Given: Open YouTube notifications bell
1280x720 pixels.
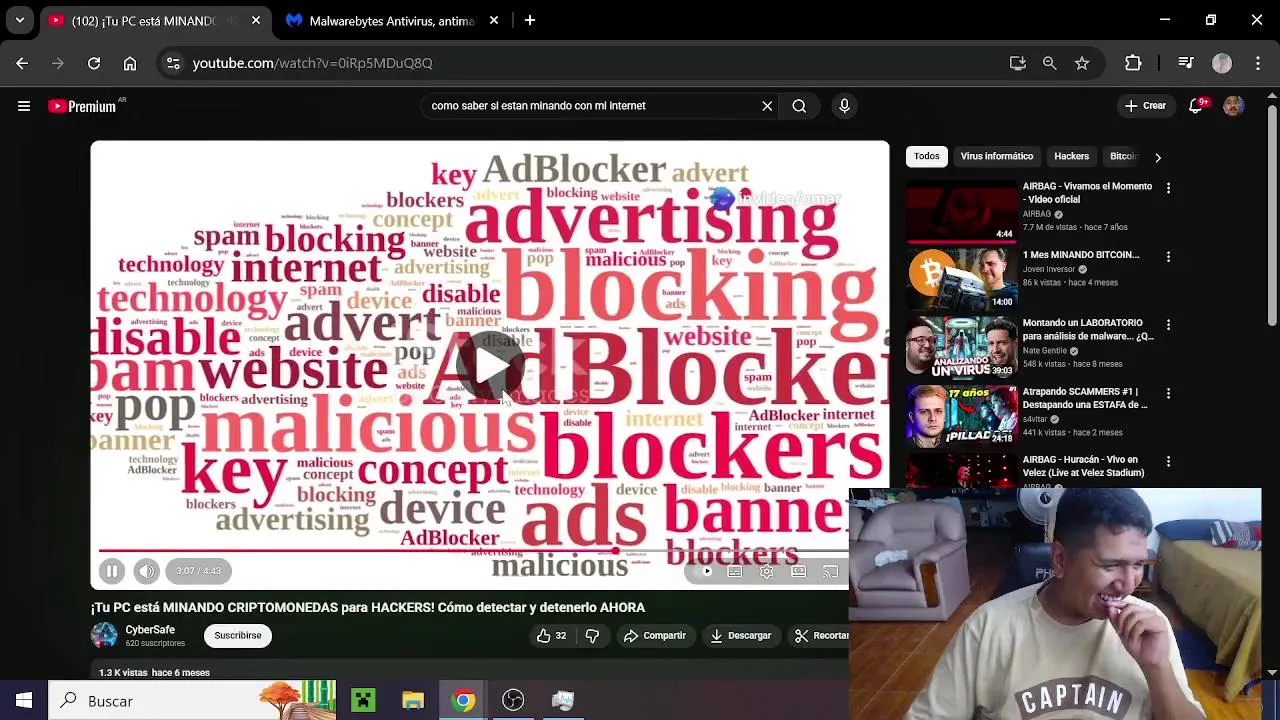Looking at the screenshot, I should point(1196,106).
